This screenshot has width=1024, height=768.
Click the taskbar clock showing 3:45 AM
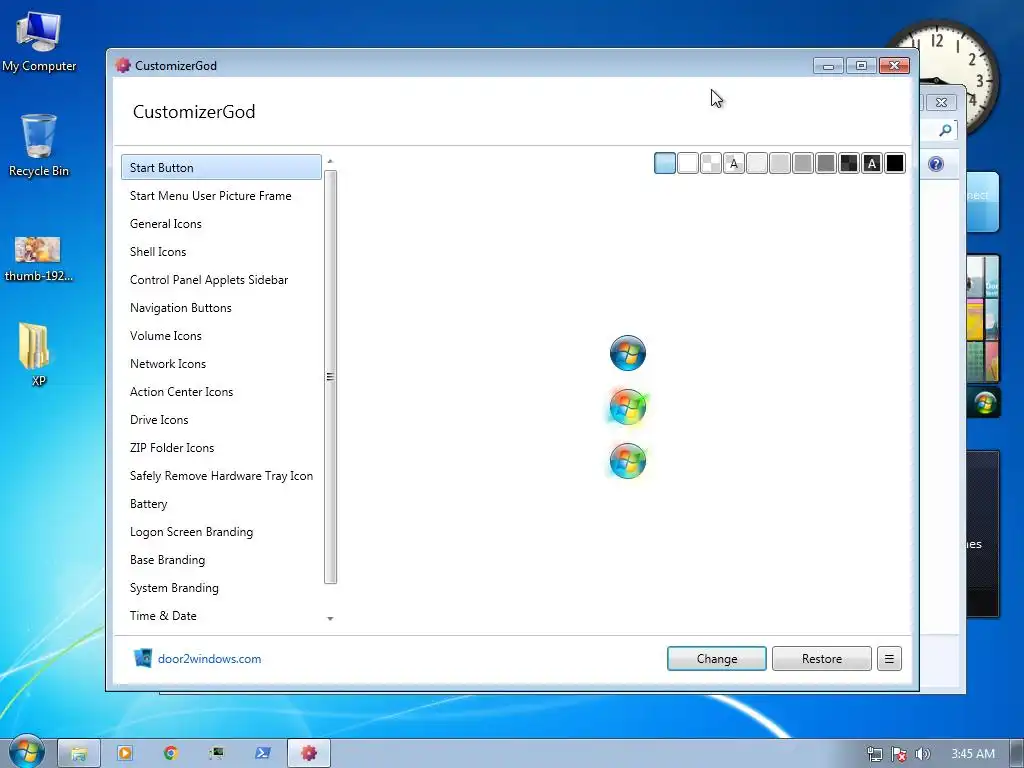973,754
